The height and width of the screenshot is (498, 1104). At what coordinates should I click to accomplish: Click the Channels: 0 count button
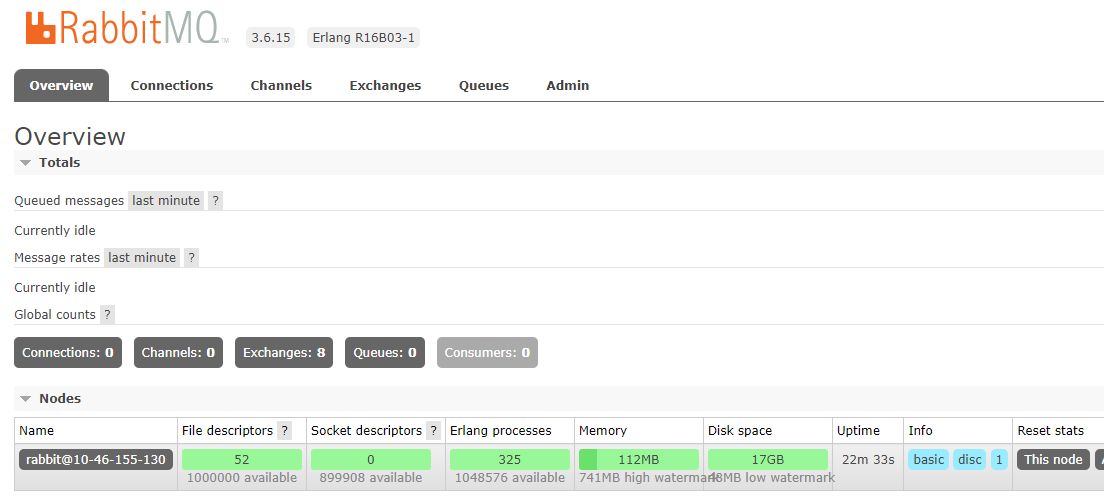click(178, 352)
